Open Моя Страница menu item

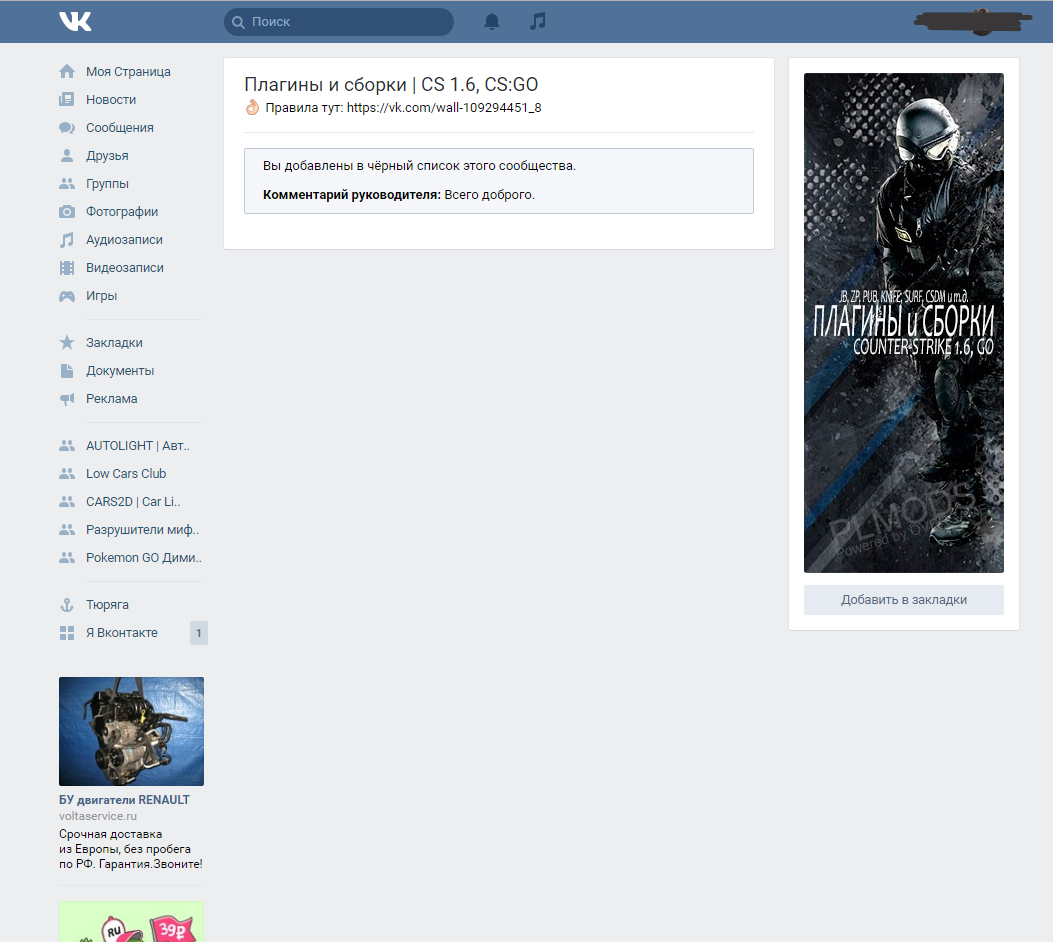[x=128, y=71]
